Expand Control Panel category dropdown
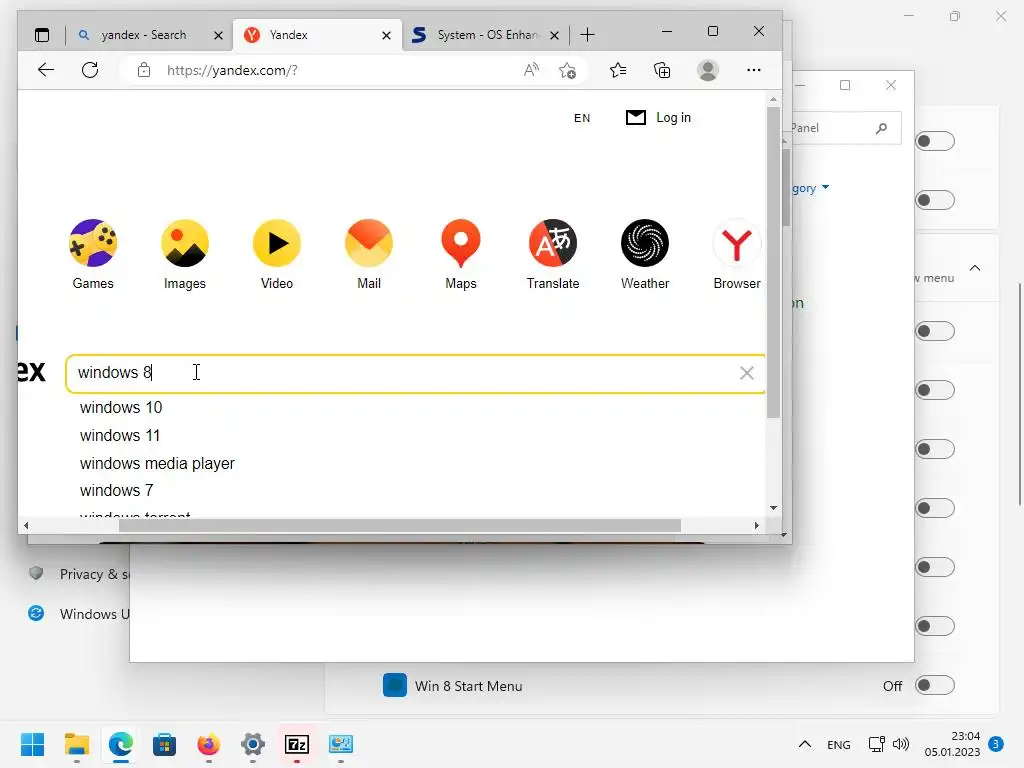This screenshot has width=1024, height=768. coord(810,188)
